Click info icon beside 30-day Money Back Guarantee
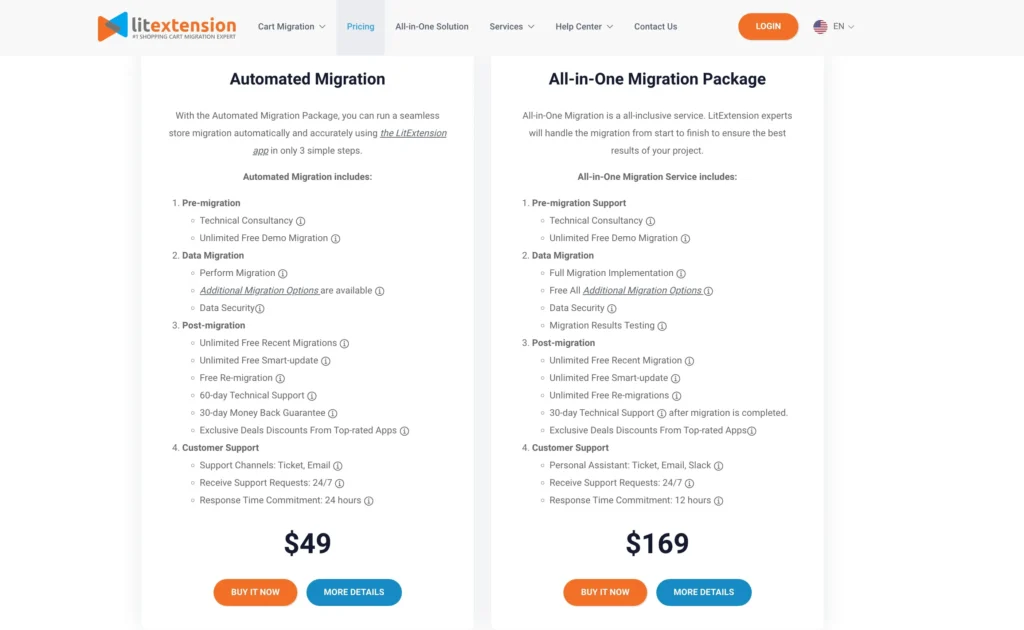The width and height of the screenshot is (1024, 630). (x=333, y=414)
